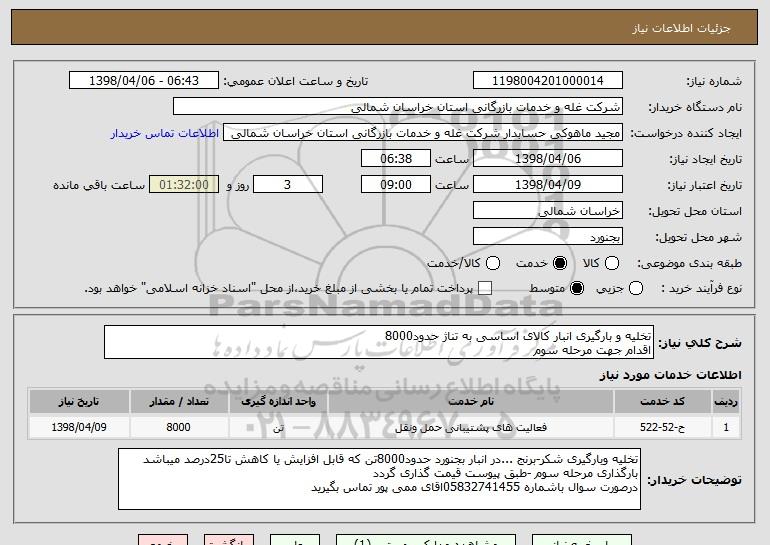Click the table date cell 1398/04/09
Viewport: 770px width, 545px height.
79,427
